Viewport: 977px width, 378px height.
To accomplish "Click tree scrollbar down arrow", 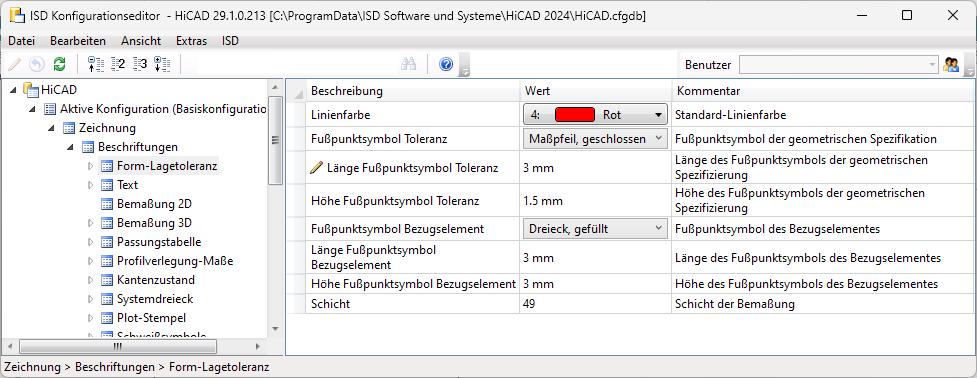I will pyautogui.click(x=275, y=329).
